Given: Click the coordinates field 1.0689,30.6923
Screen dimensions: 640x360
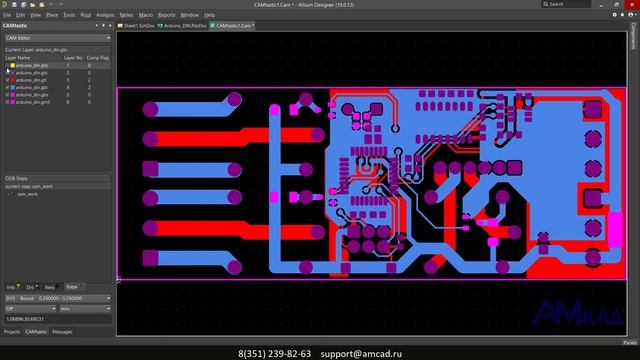Looking at the screenshot, I should point(58,319).
